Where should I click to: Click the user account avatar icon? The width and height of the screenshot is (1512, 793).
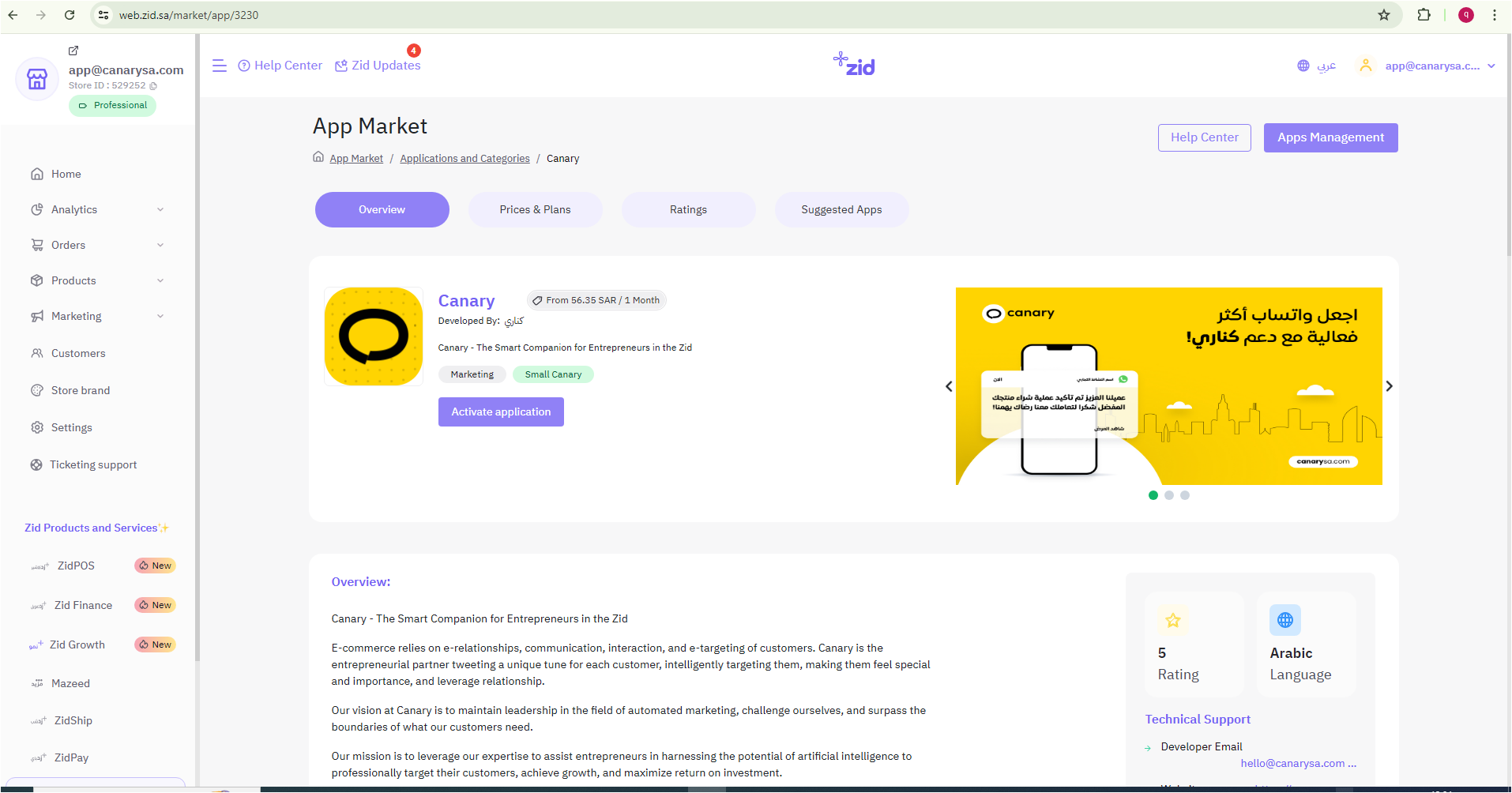tap(1366, 66)
